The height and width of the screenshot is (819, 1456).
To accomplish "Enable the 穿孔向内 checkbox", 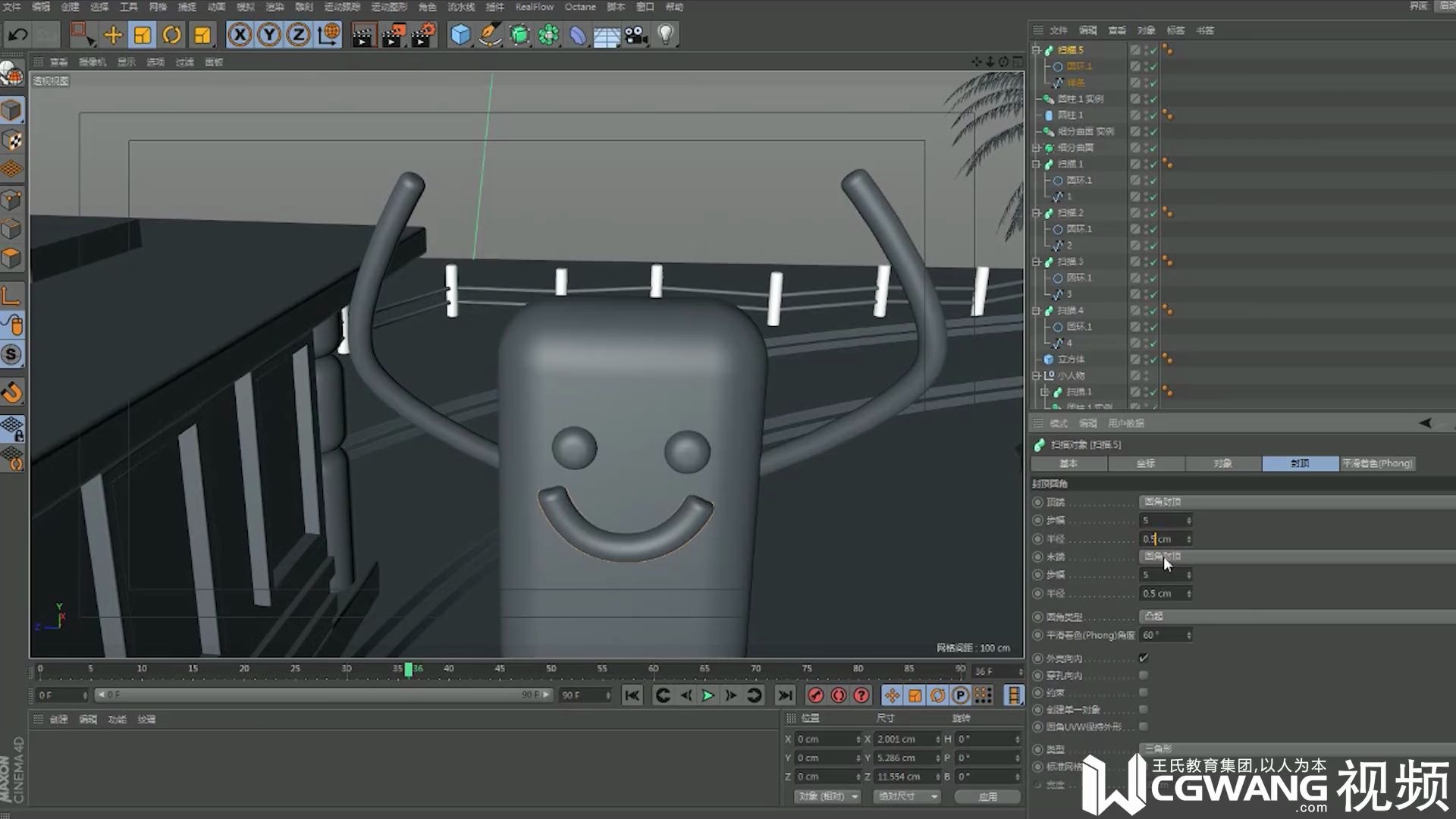I will (1144, 676).
